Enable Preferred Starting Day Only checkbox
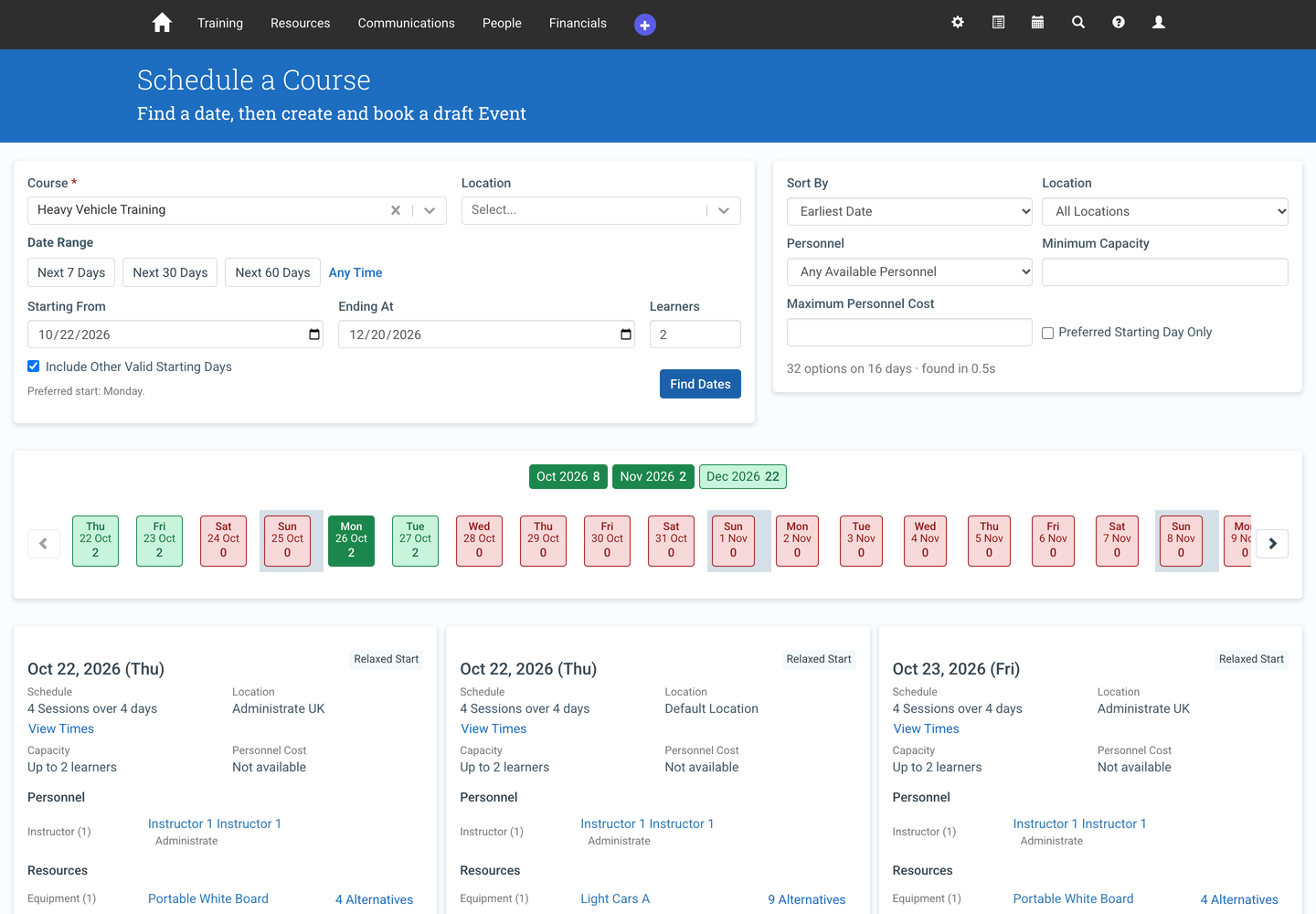Screen dimensions: 1316x914 coord(1048,333)
